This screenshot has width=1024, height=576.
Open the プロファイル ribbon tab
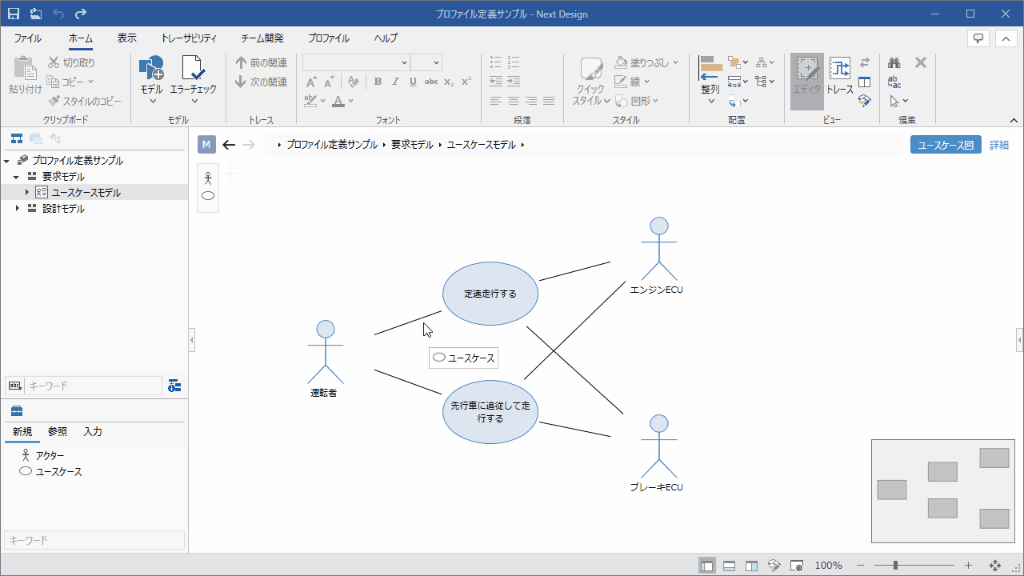coord(328,39)
